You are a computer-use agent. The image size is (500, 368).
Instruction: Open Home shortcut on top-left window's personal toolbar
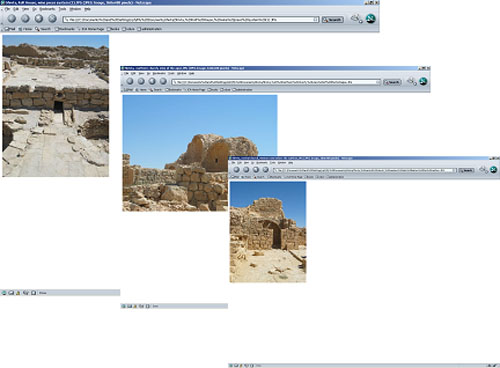point(25,29)
